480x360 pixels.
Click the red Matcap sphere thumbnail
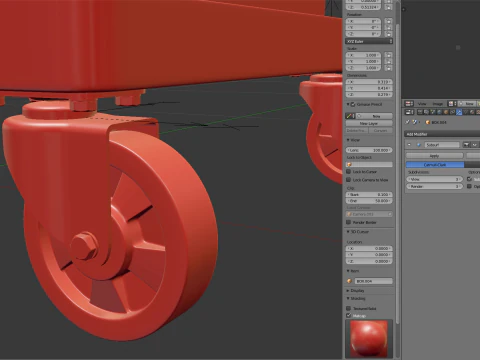tap(369, 338)
